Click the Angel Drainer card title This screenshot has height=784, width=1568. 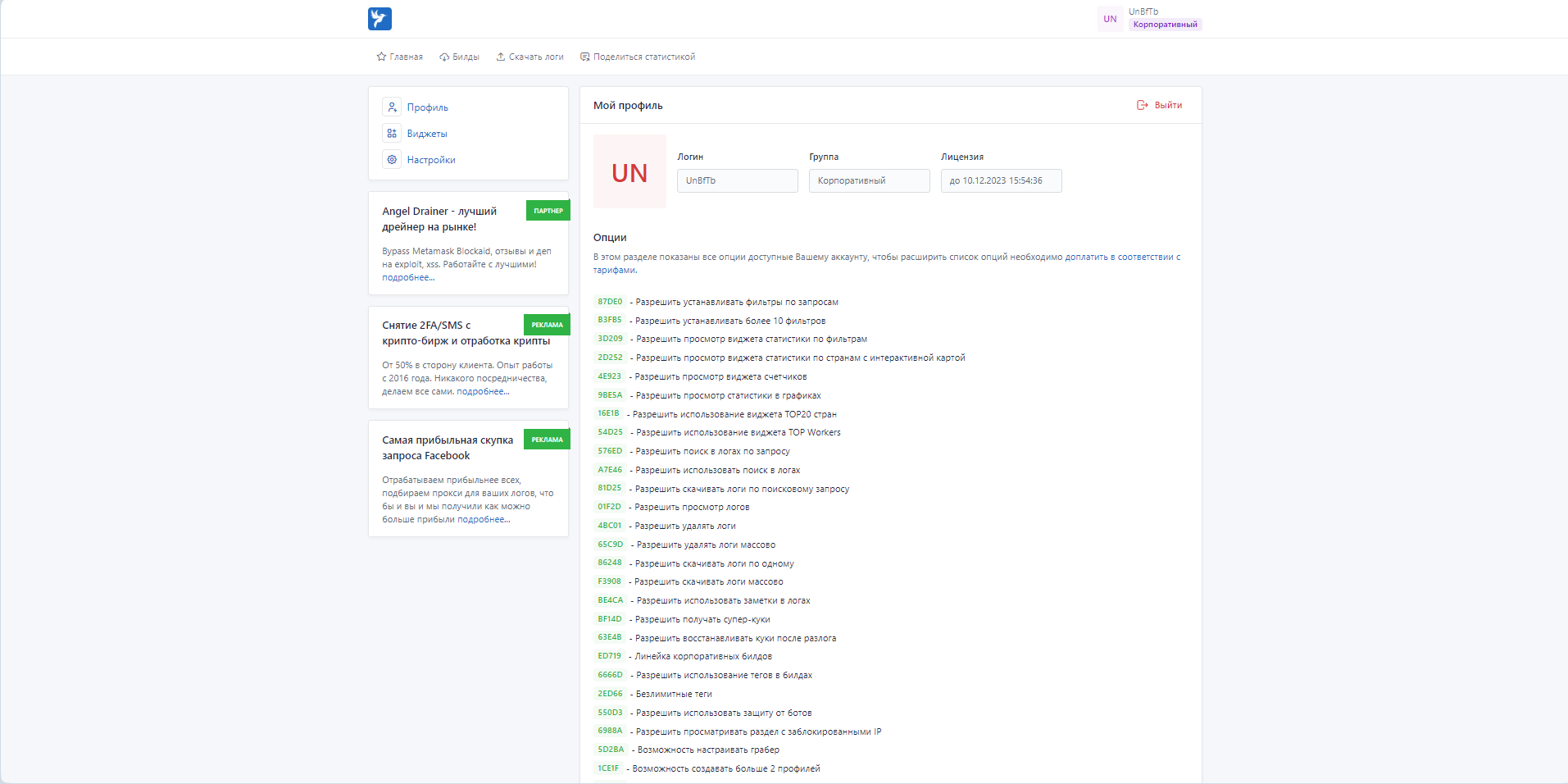point(439,219)
